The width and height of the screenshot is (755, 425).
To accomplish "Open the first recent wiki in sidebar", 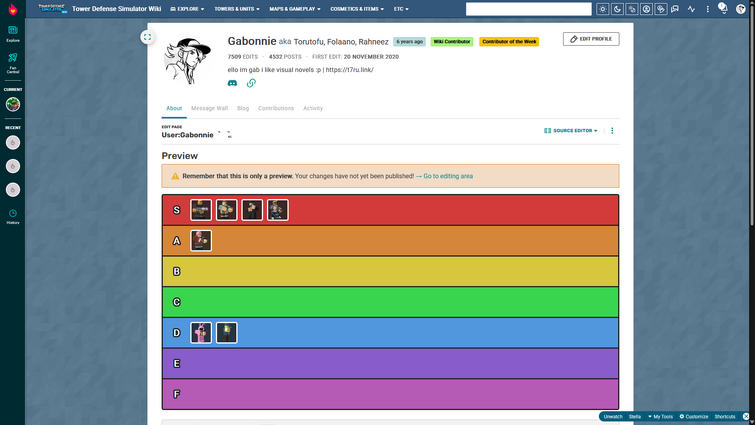I will [x=13, y=142].
